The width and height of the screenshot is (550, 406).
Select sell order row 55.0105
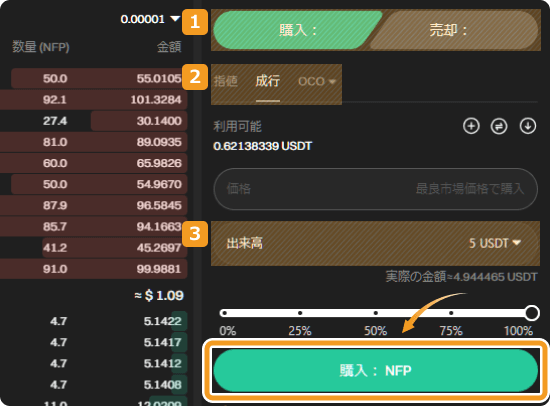[94, 78]
